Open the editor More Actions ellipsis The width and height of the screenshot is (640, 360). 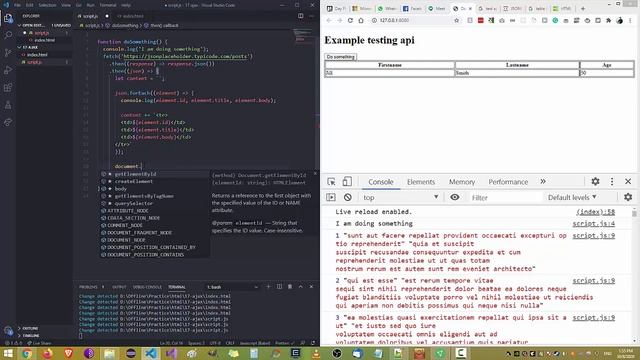(x=312, y=16)
